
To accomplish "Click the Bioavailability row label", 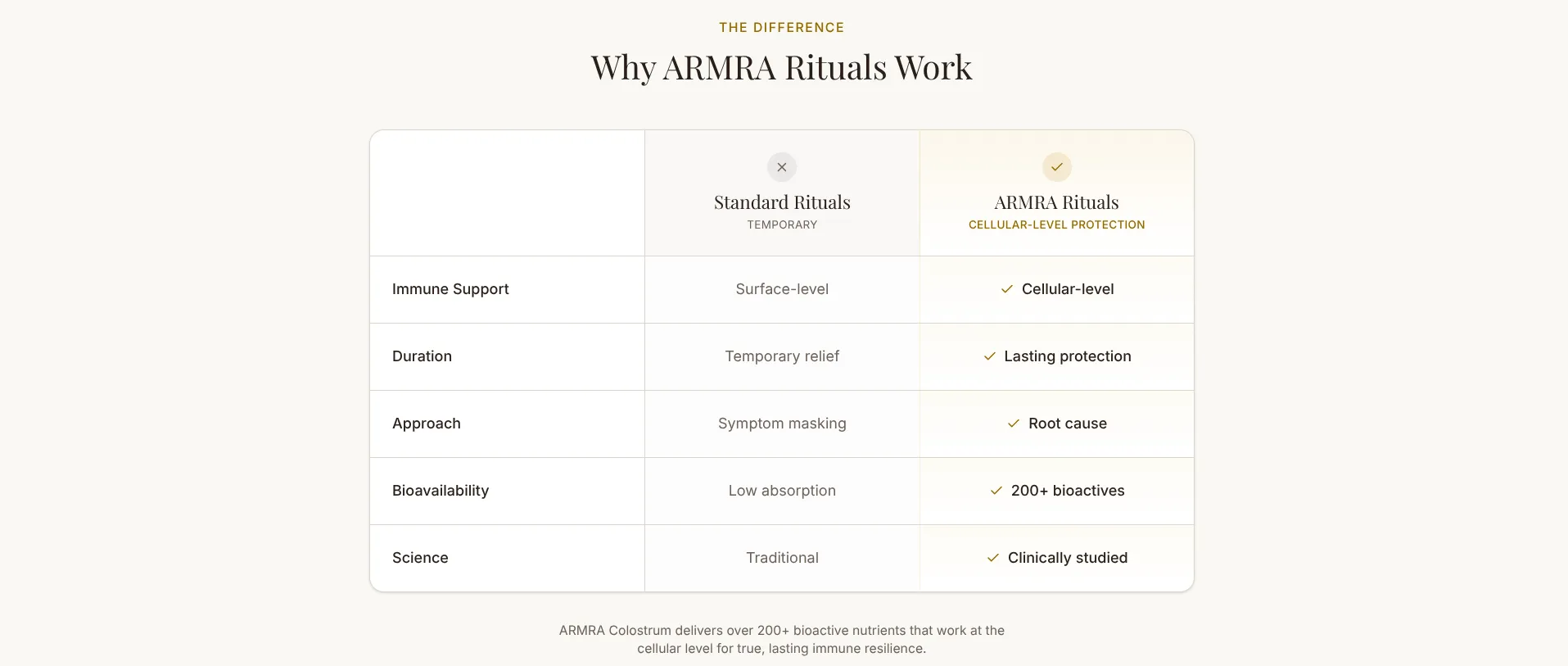I will (x=441, y=491).
